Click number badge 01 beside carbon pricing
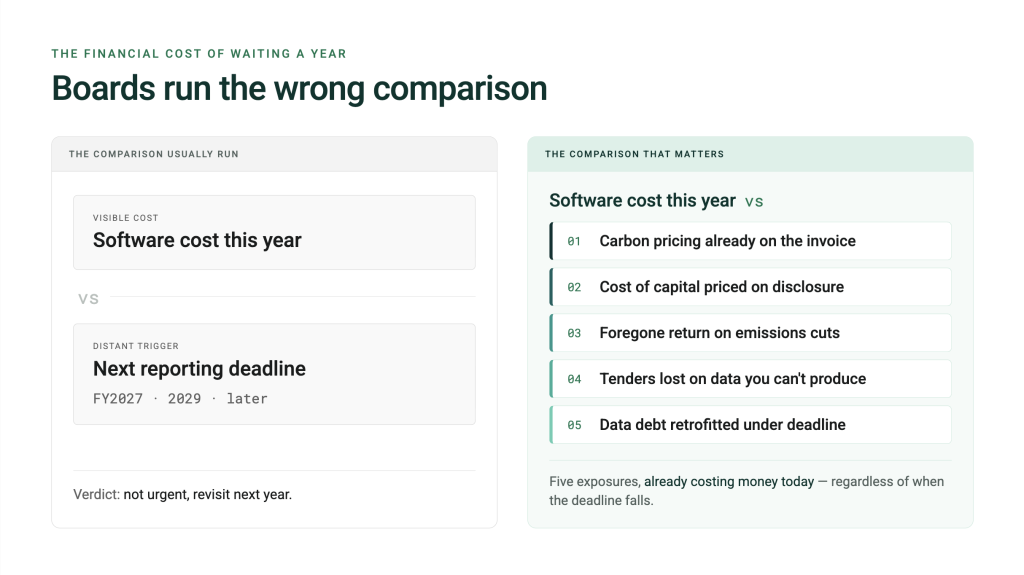The width and height of the screenshot is (1024, 575). coord(574,241)
